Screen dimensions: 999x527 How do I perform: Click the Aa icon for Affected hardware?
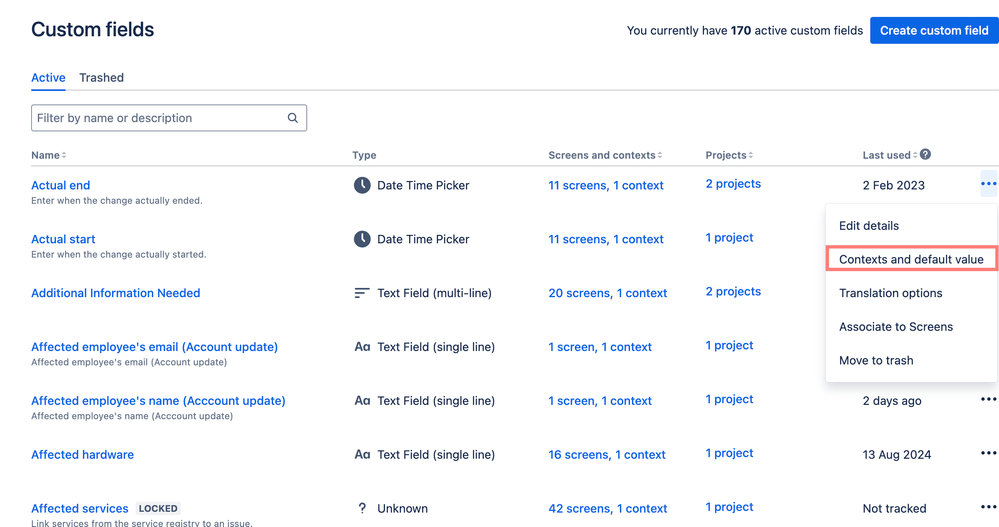click(x=362, y=454)
